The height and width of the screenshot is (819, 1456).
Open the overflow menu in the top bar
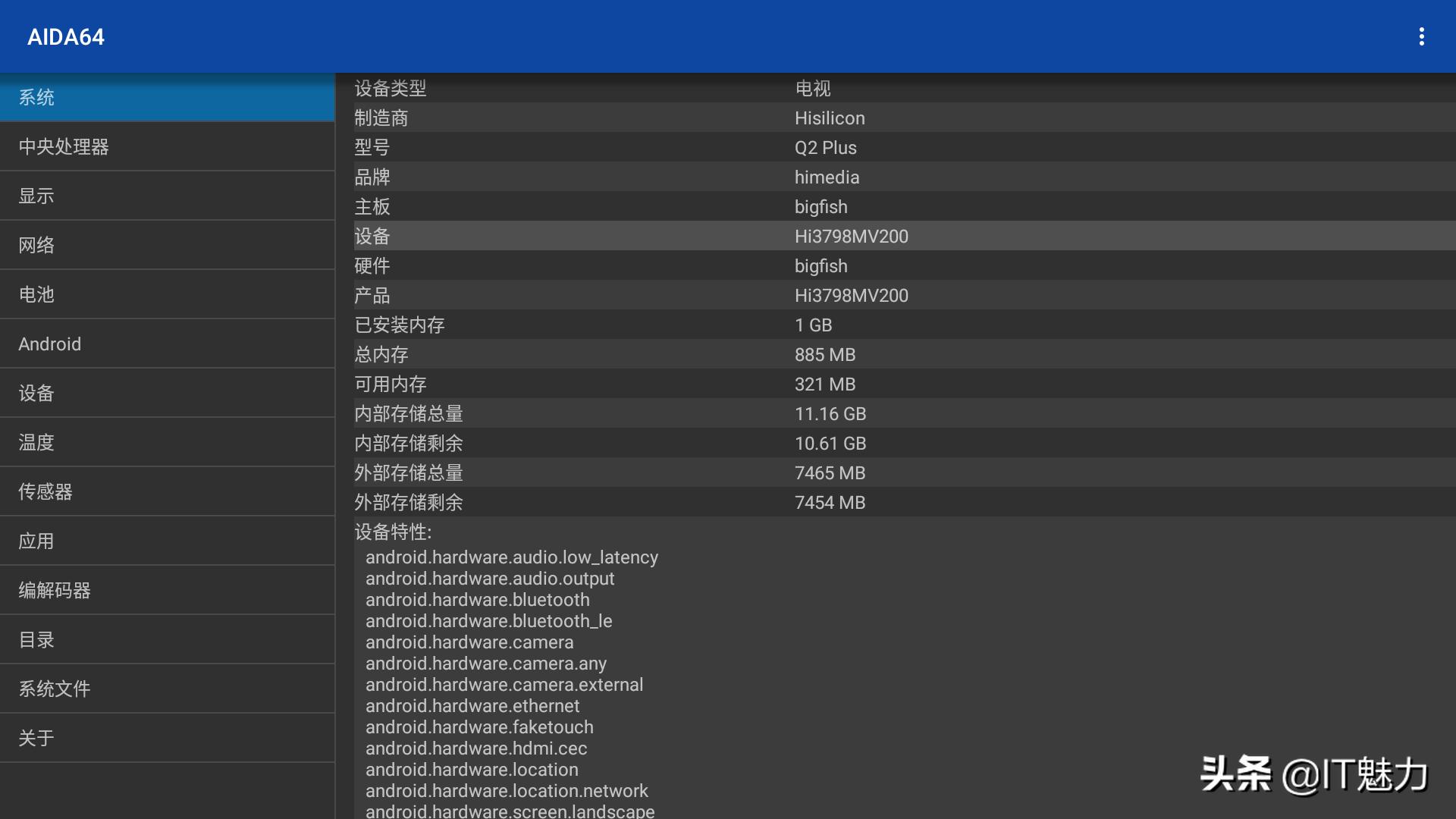[x=1423, y=36]
